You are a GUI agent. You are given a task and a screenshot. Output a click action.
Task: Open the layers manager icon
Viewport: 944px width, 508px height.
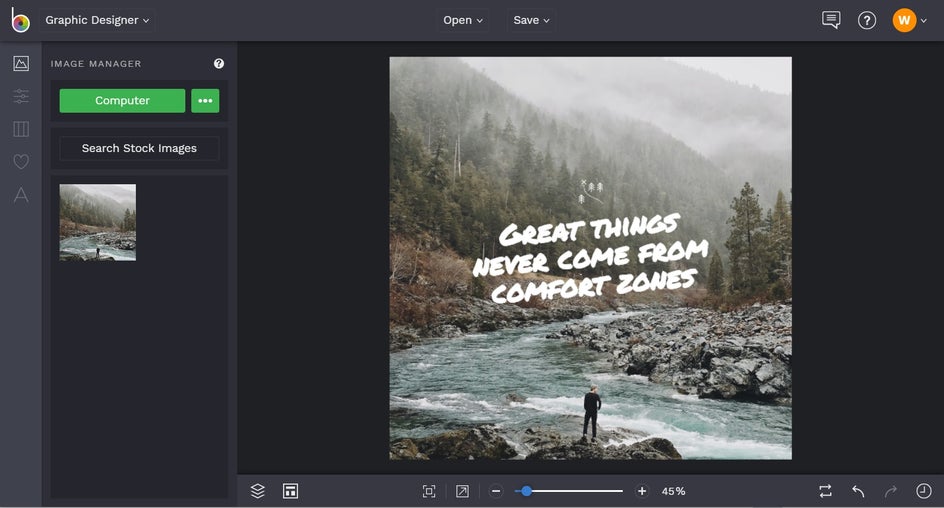pyautogui.click(x=258, y=491)
